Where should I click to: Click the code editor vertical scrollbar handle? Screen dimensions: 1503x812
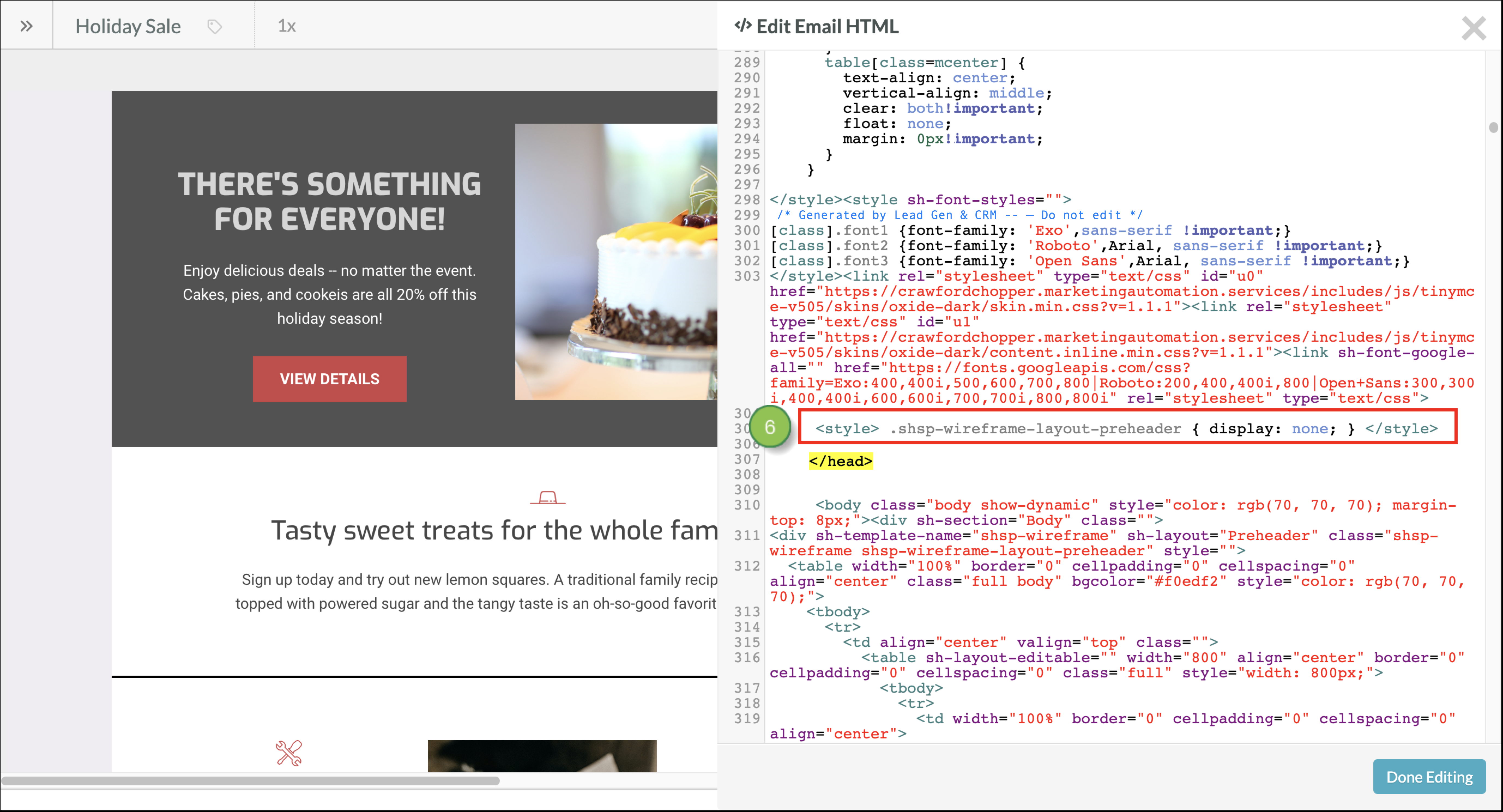tap(1493, 127)
